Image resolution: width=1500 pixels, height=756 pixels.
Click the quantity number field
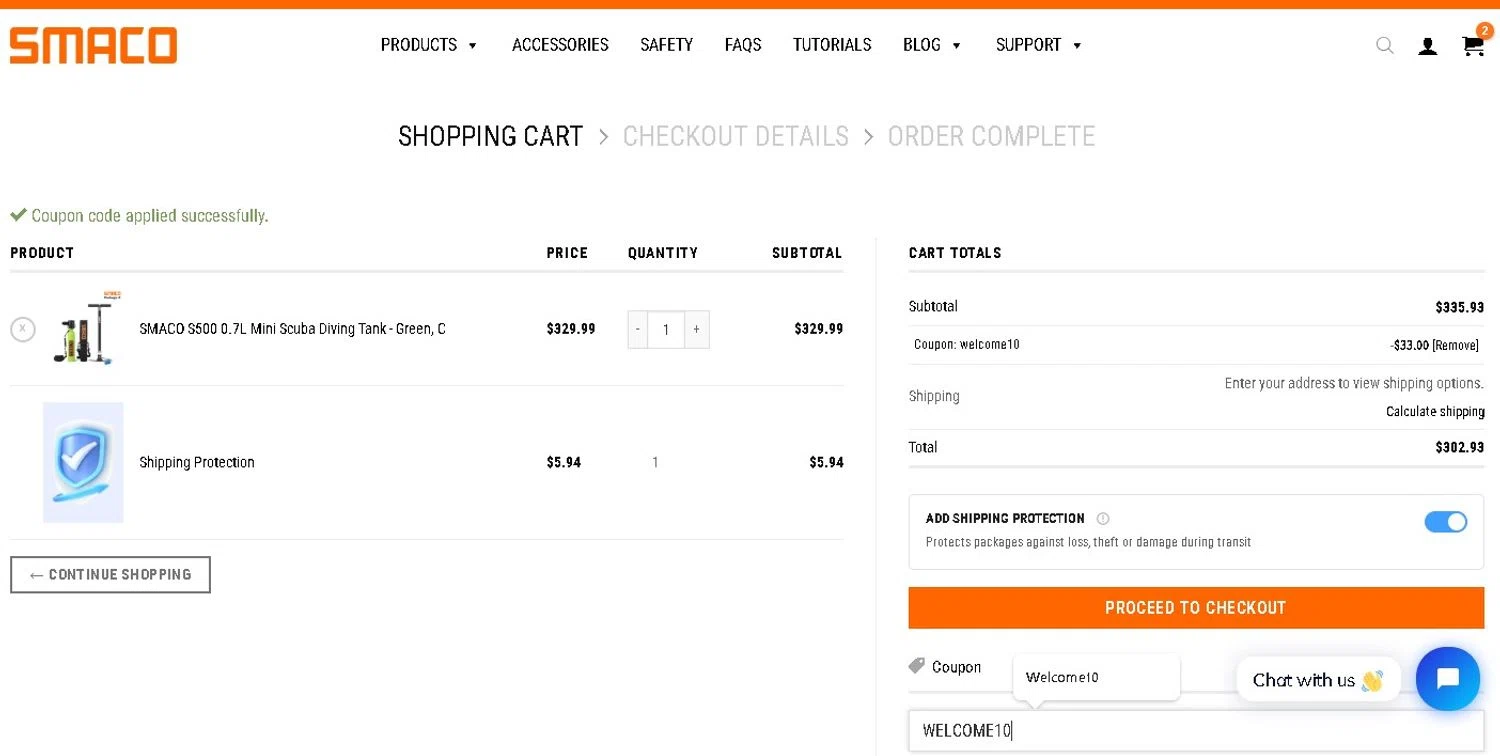coord(666,329)
